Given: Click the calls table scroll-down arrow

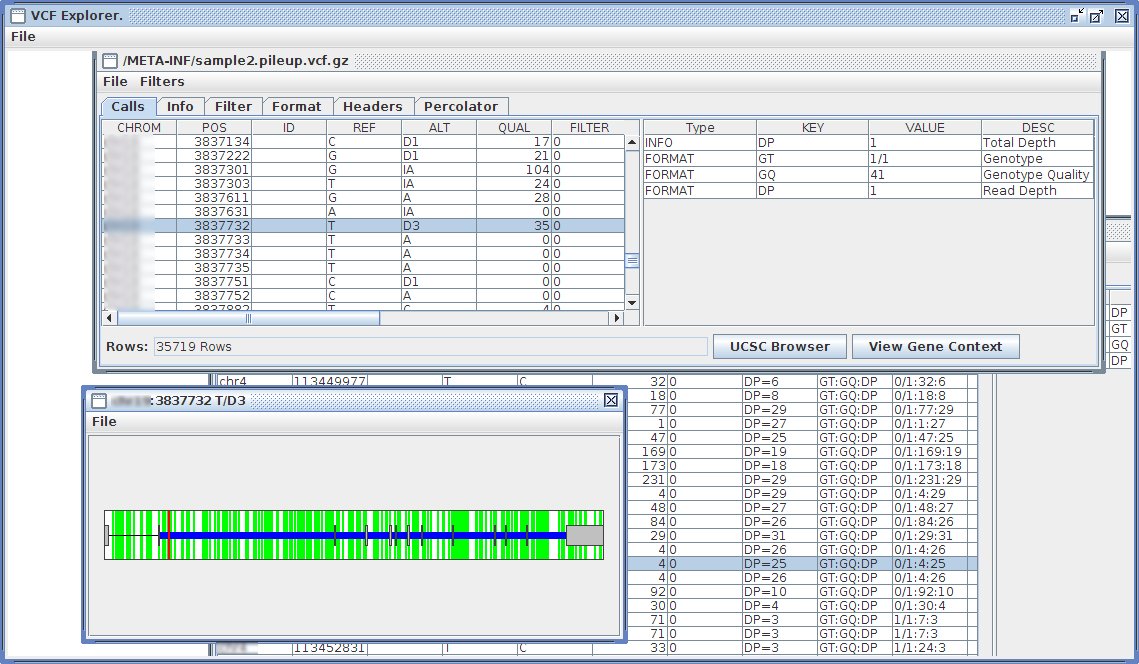Looking at the screenshot, I should 632,302.
